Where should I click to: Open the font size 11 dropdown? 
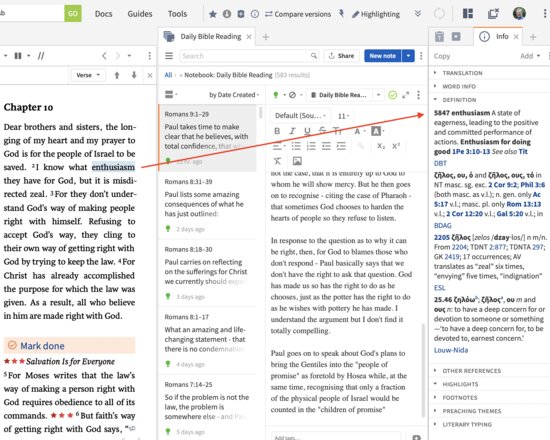click(343, 116)
